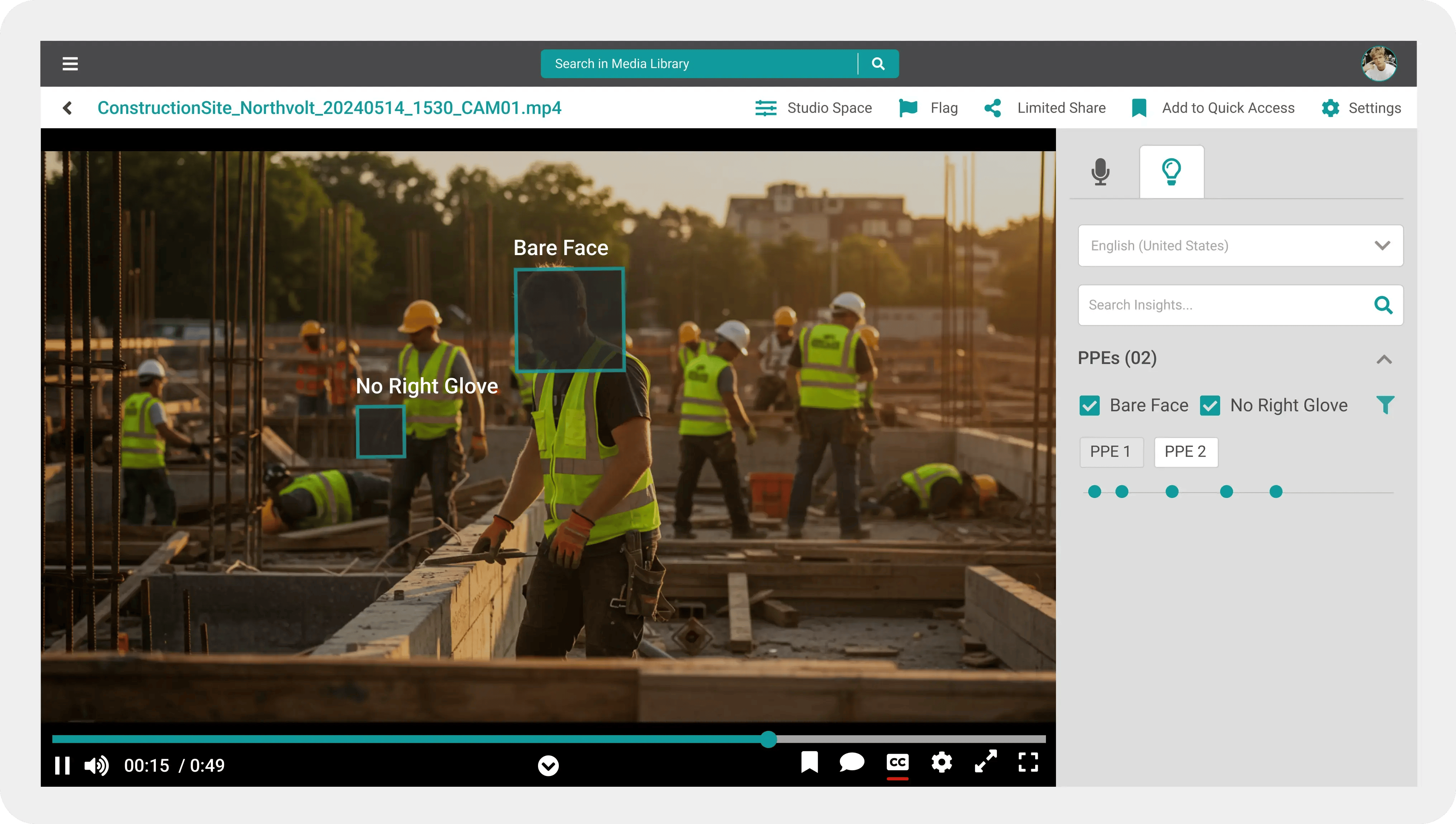
Task: Uncheck the No Right Glove checkbox
Action: 1210,406
